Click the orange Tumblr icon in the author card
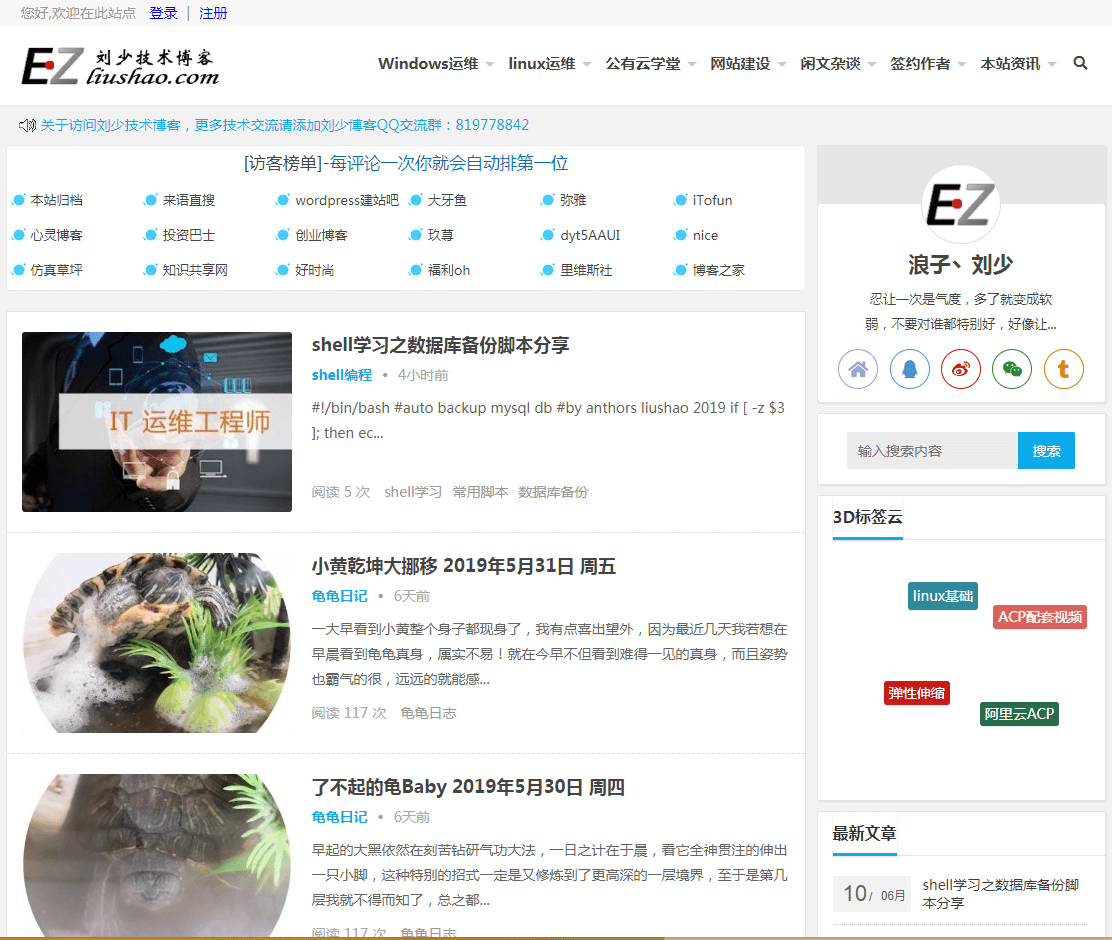Image resolution: width=1112 pixels, height=940 pixels. pyautogui.click(x=1063, y=368)
